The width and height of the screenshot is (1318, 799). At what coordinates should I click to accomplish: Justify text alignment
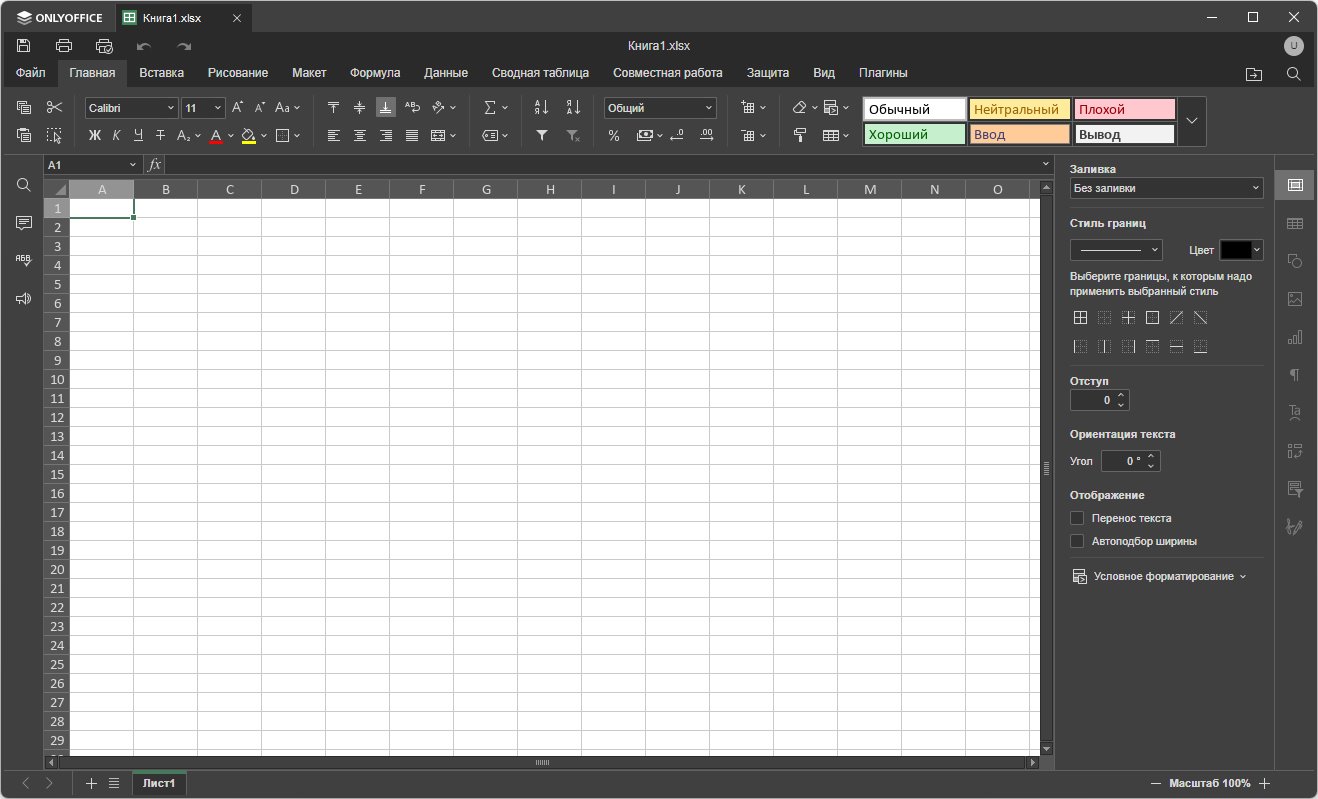tap(412, 135)
